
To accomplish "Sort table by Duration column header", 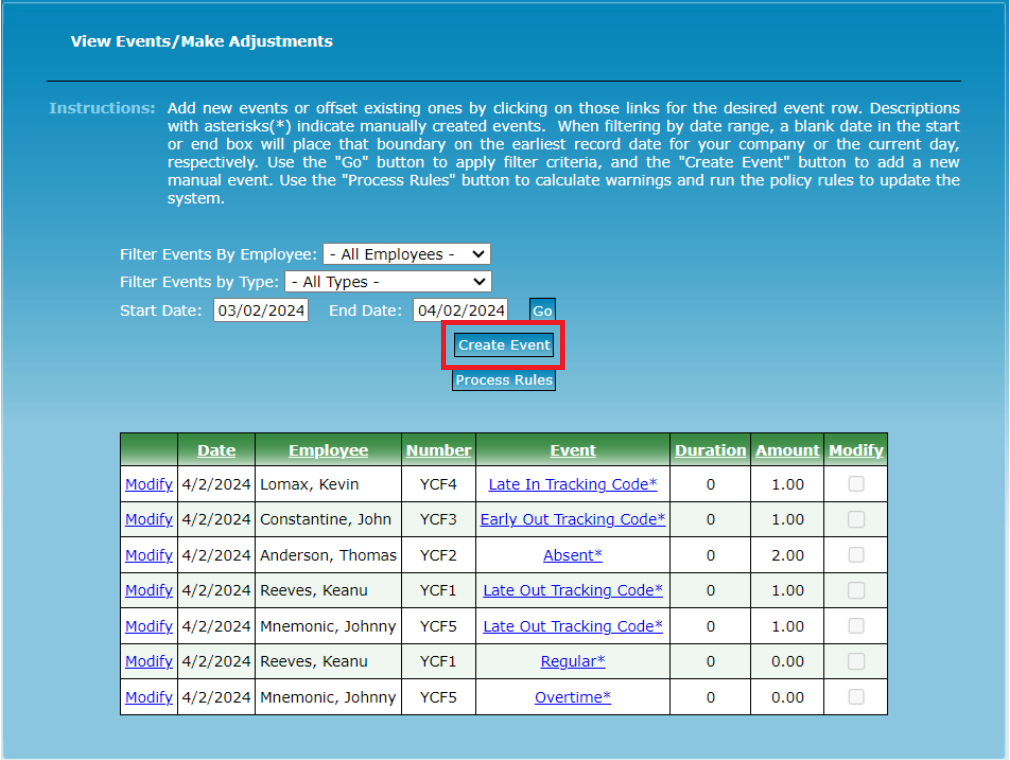I will [x=710, y=450].
